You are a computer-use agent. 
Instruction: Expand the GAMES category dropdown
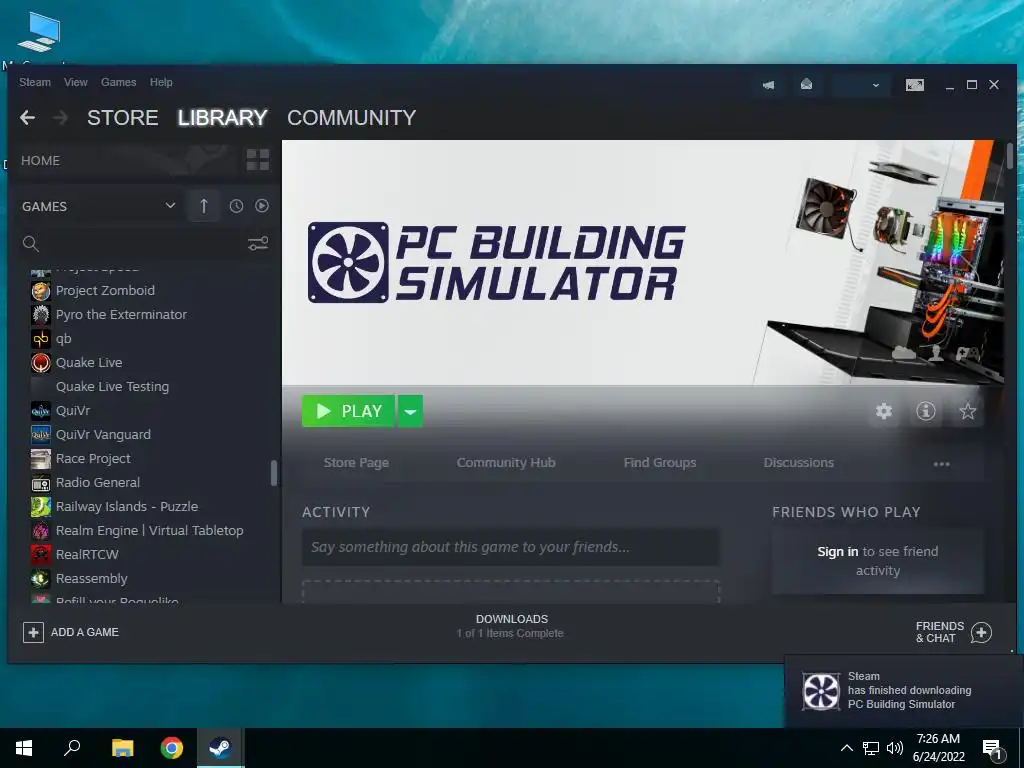(170, 206)
